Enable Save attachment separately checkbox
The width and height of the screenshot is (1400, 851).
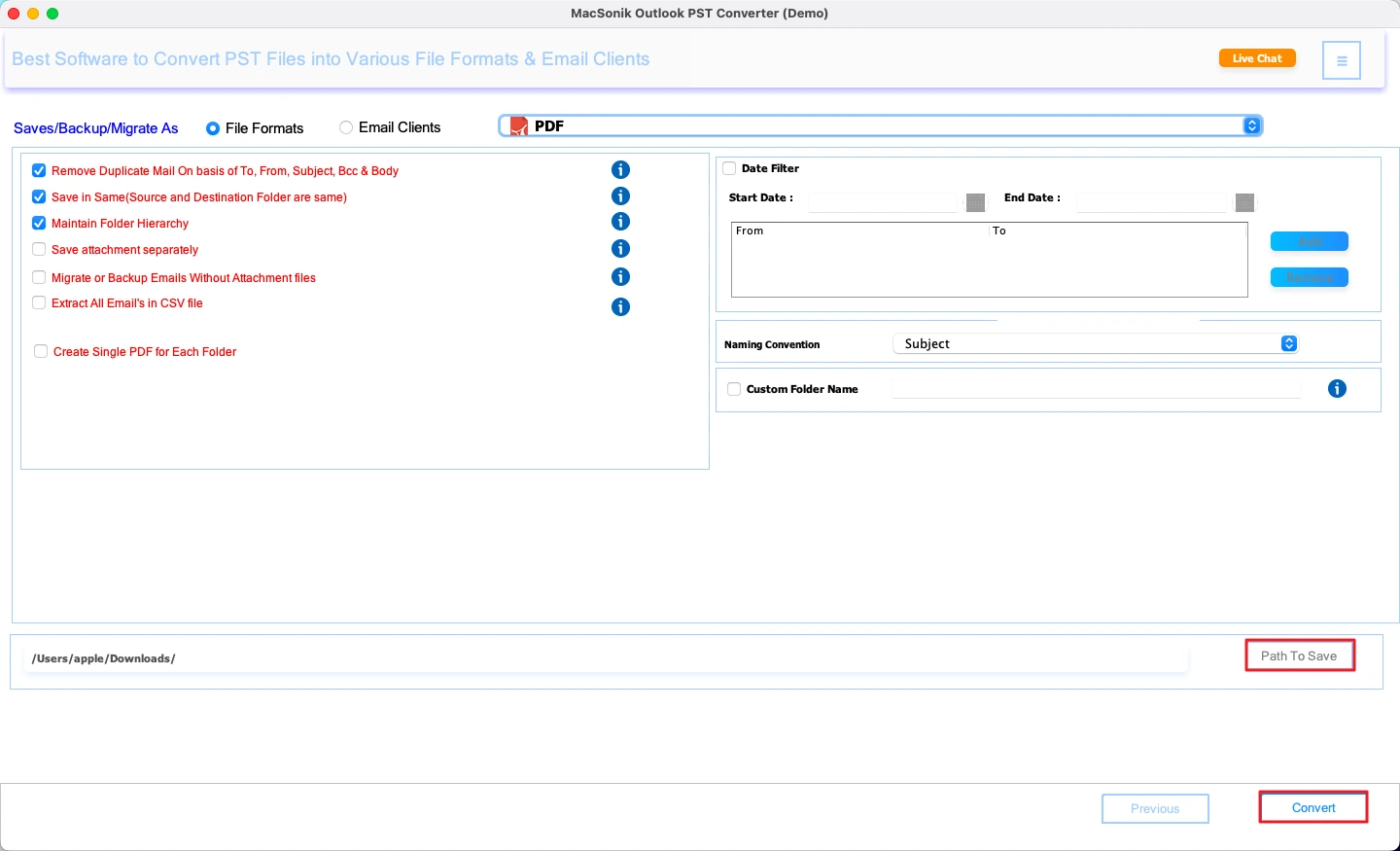pyautogui.click(x=39, y=249)
